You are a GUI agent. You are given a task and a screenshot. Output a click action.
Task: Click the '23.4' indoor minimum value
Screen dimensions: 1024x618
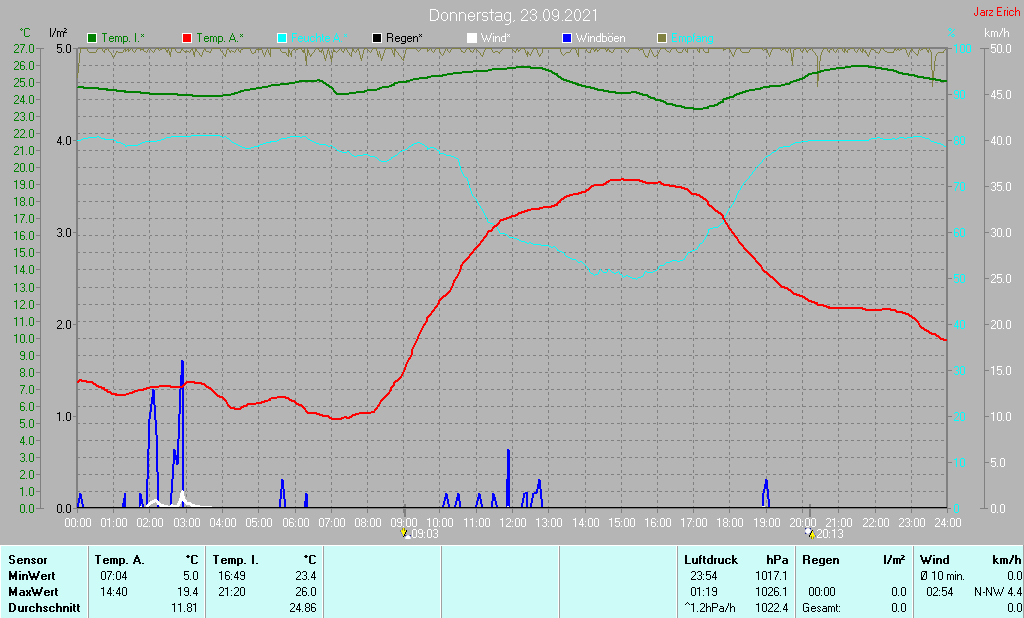pos(306,576)
